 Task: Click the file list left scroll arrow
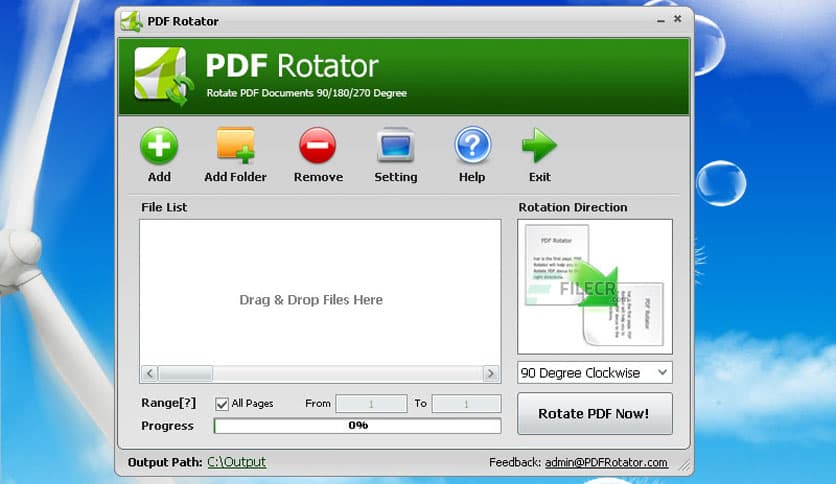pos(150,374)
